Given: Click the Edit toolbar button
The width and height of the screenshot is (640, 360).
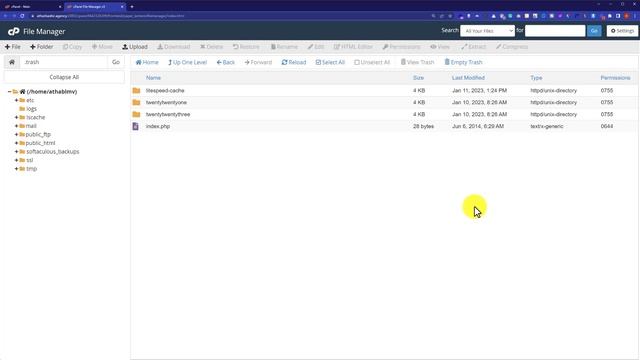Looking at the screenshot, I should click(x=316, y=47).
